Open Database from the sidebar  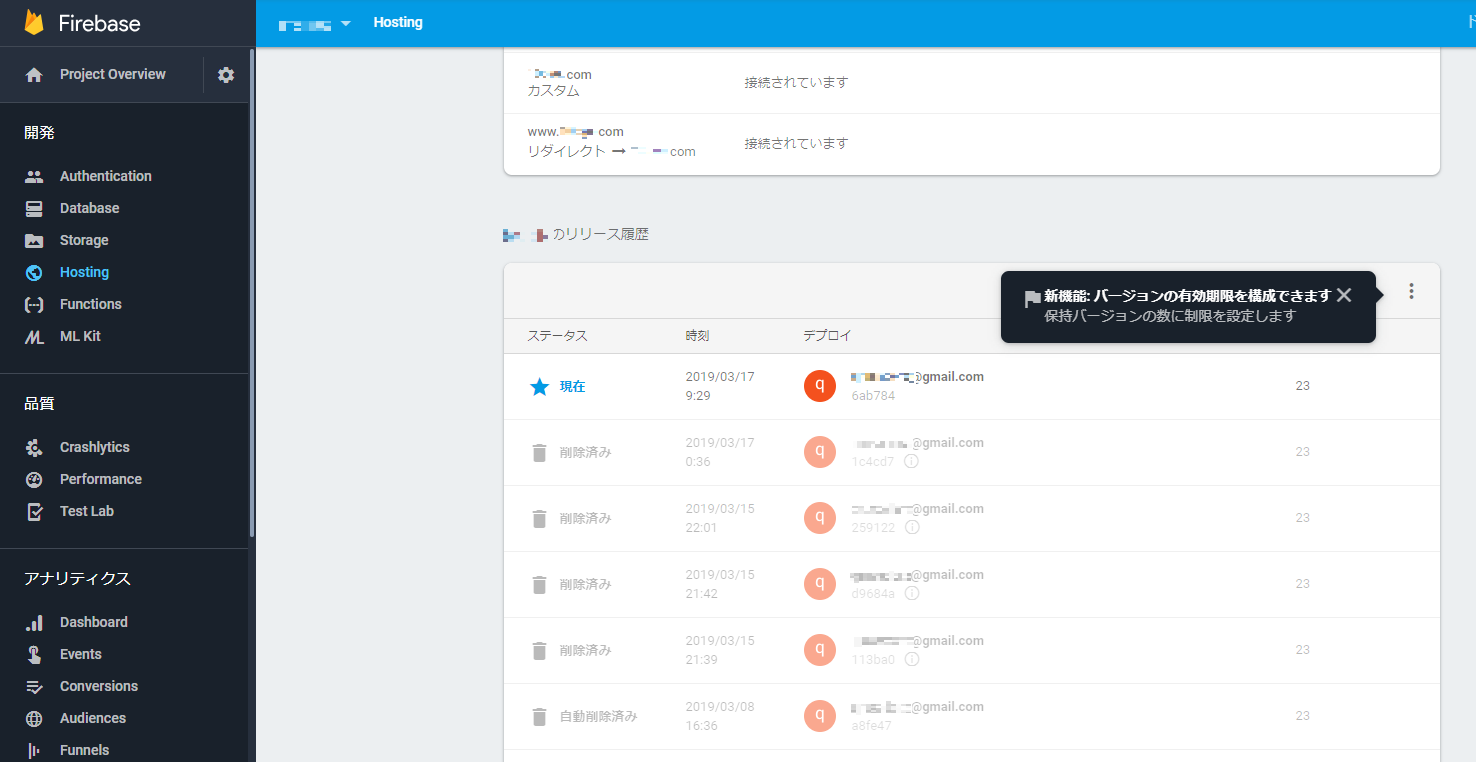click(x=89, y=208)
